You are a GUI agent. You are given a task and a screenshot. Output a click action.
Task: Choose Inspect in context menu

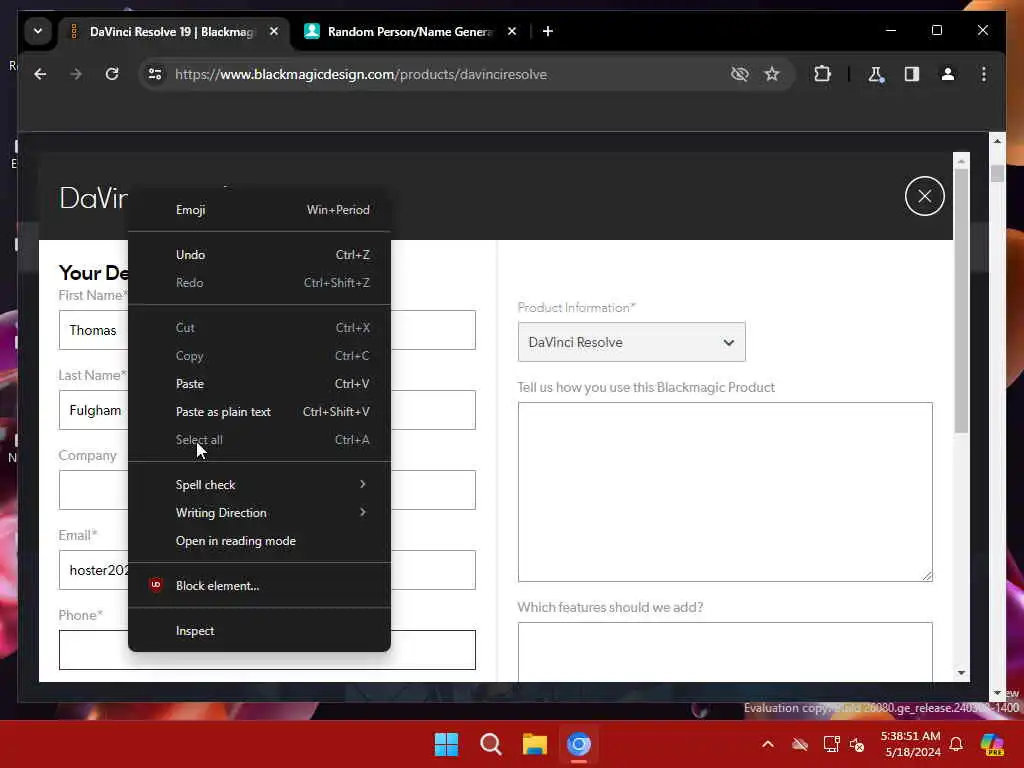(259, 631)
